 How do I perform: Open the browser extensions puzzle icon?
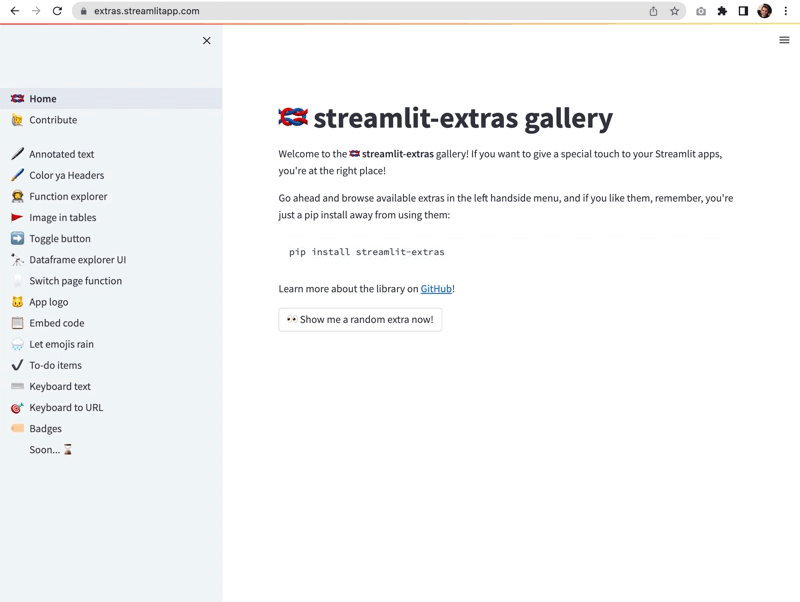tap(722, 11)
